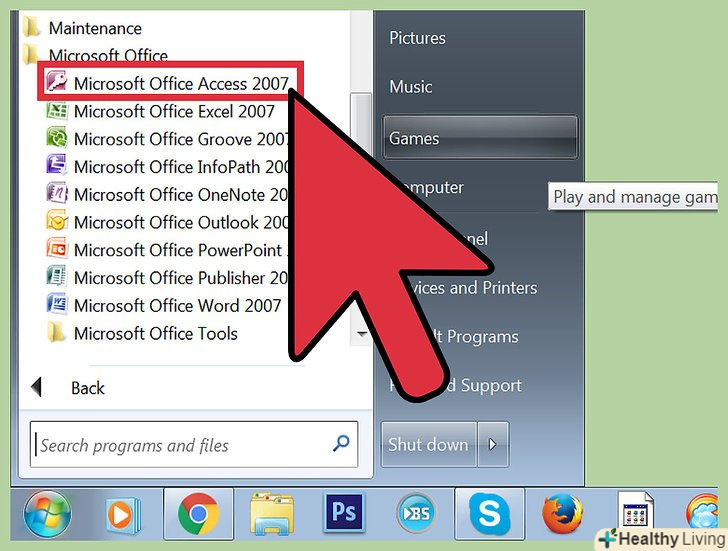The image size is (728, 551).
Task: Click the search magnifier icon
Action: point(341,443)
